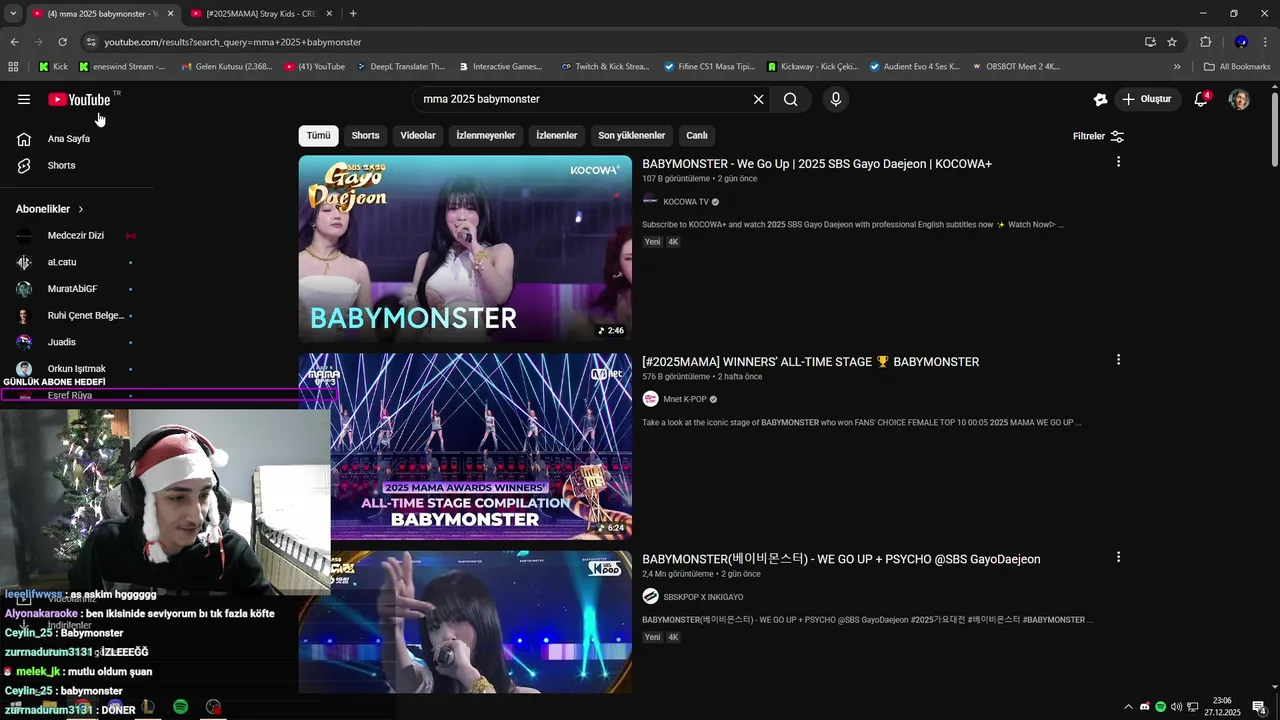Open the WINNERS' ALL-TIME STAGE video title
Viewport: 1280px width, 720px height.
(x=810, y=362)
